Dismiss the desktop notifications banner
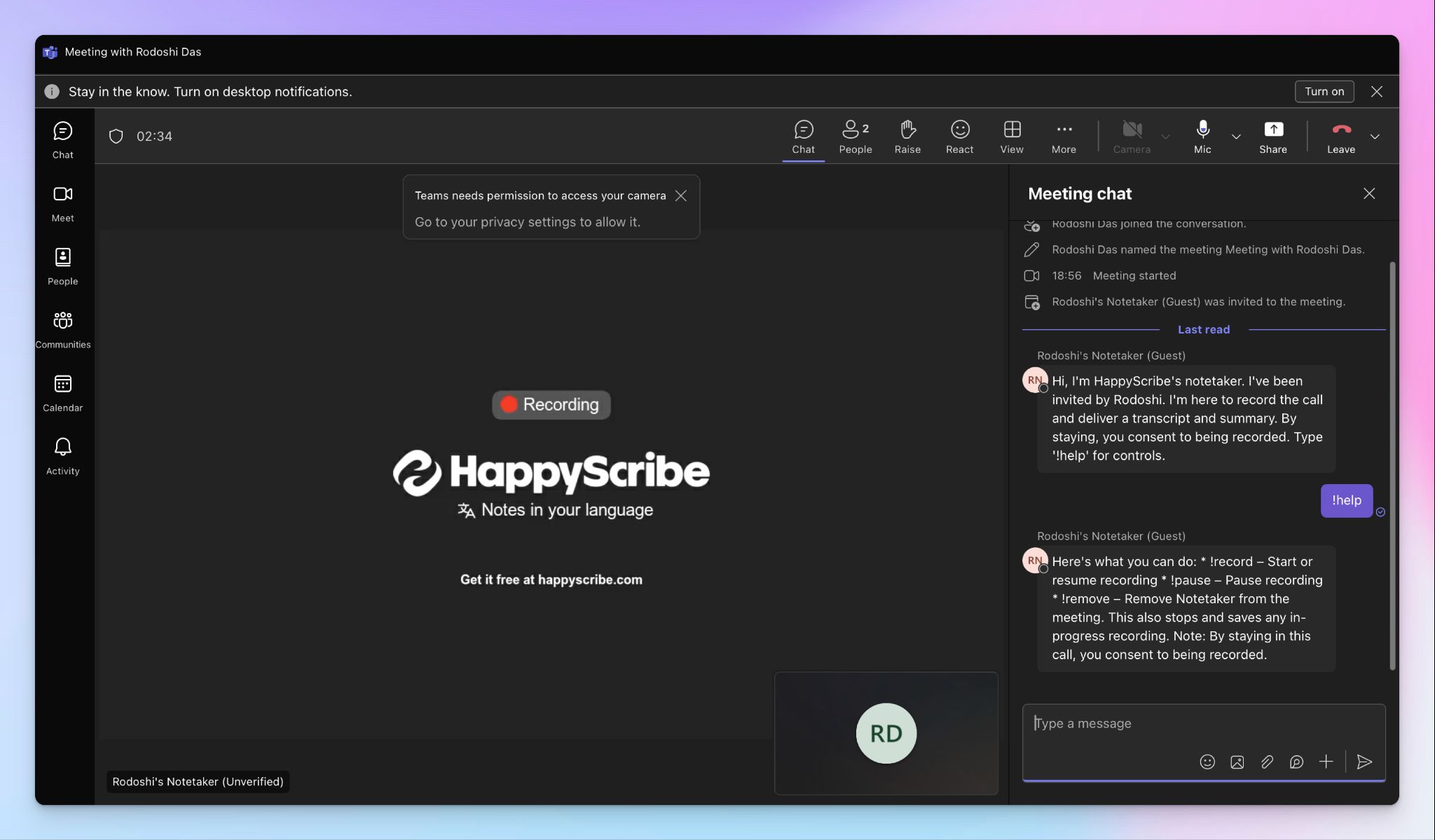Screen dimensions: 1435x840 [x=1376, y=91]
